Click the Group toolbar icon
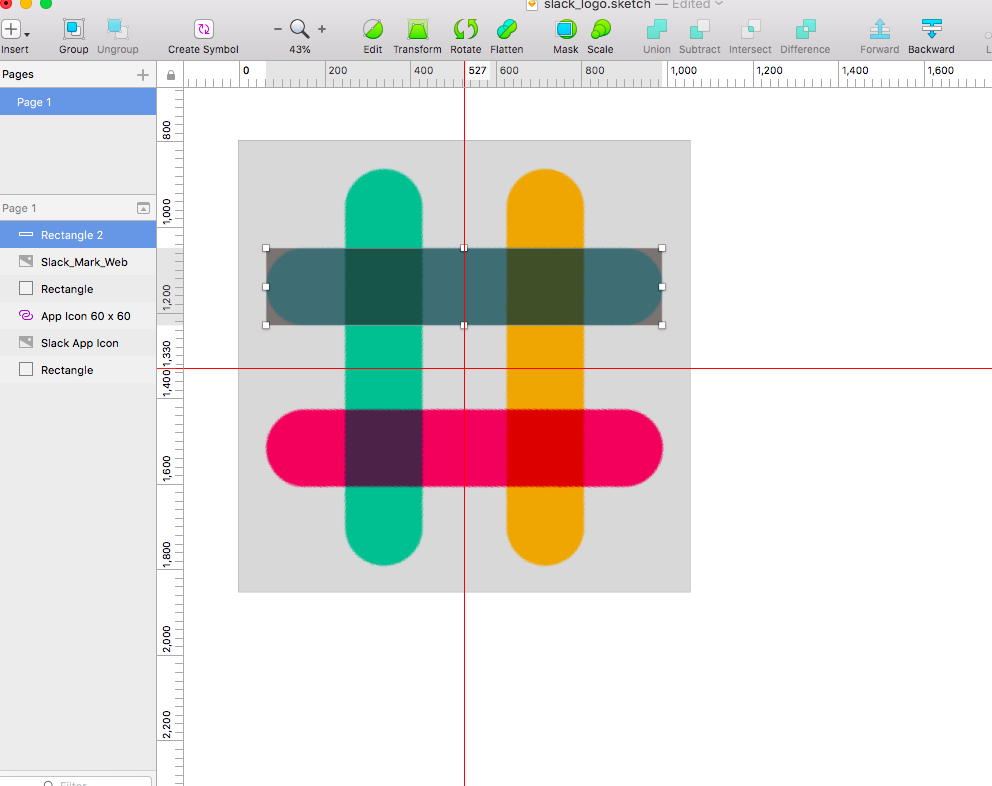This screenshot has height=786, width=992. 73,29
